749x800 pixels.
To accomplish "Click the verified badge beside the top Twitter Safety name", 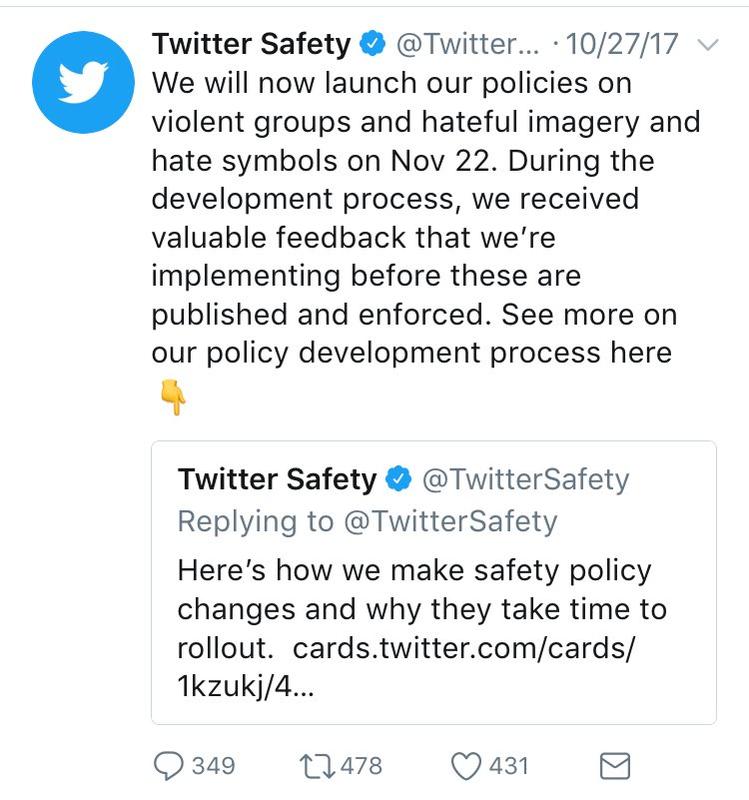I will [x=372, y=44].
